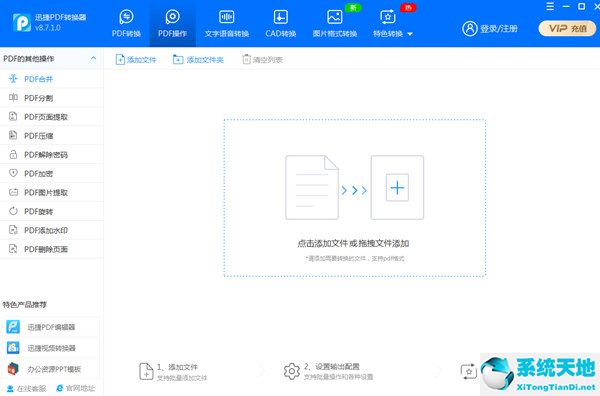Select PDF删除页面 in the sidebar
The image size is (600, 396).
pyautogui.click(x=52, y=249)
